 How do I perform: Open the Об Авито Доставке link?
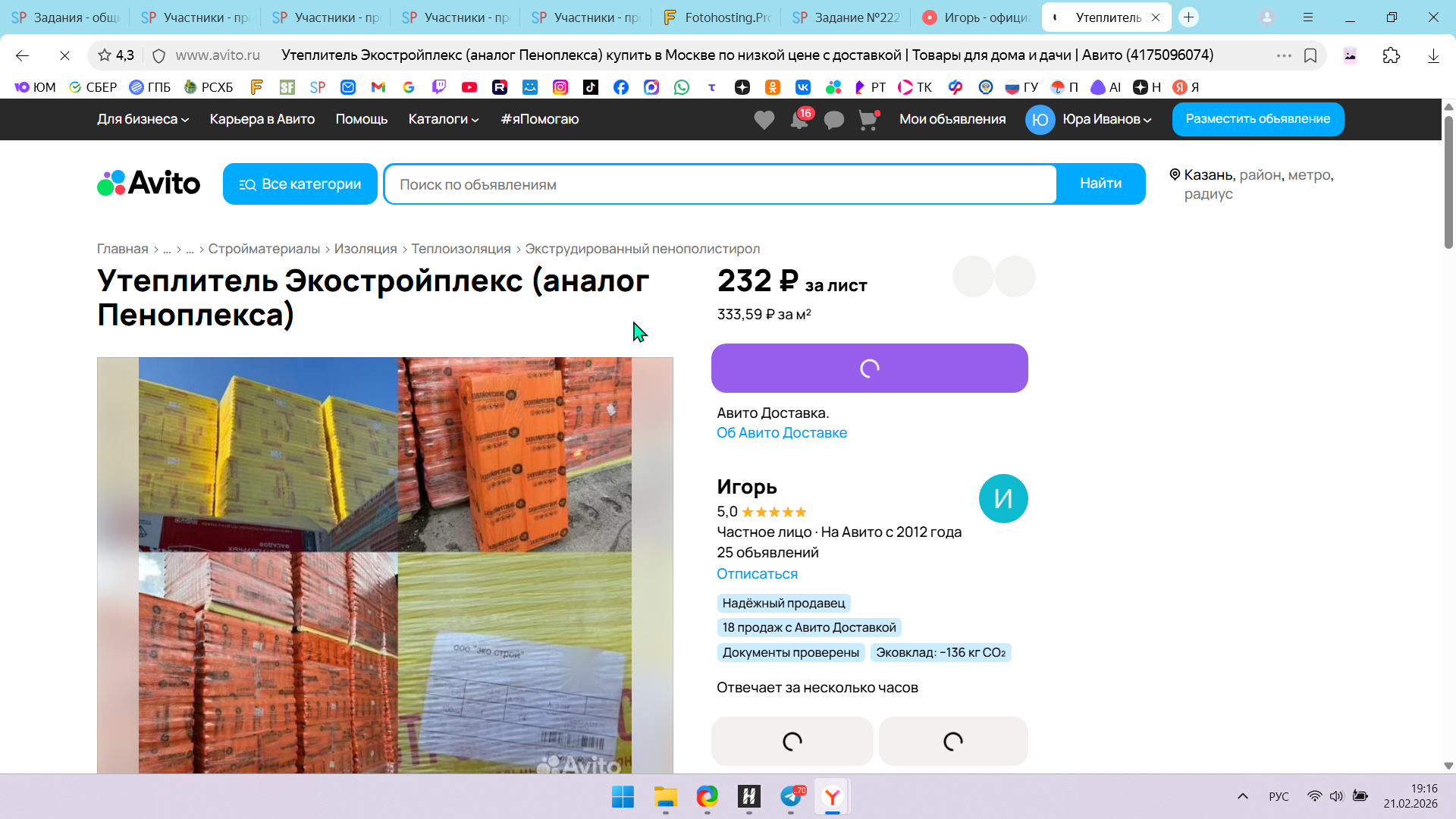(x=781, y=433)
